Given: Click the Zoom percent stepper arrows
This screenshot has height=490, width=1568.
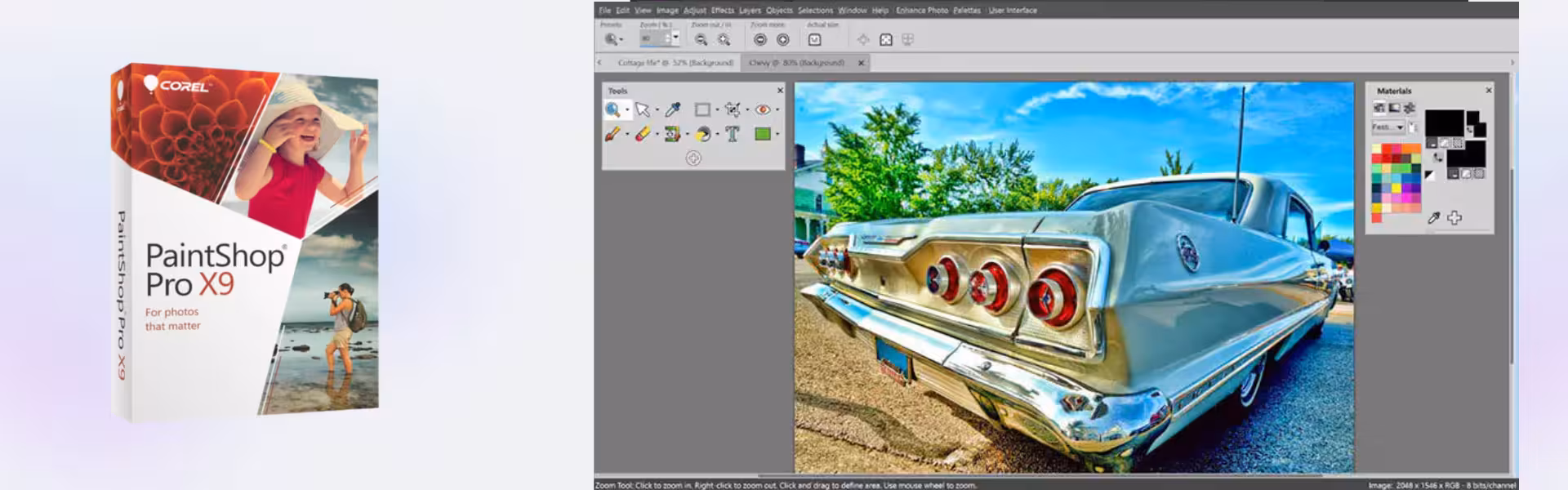Looking at the screenshot, I should click(667, 38).
